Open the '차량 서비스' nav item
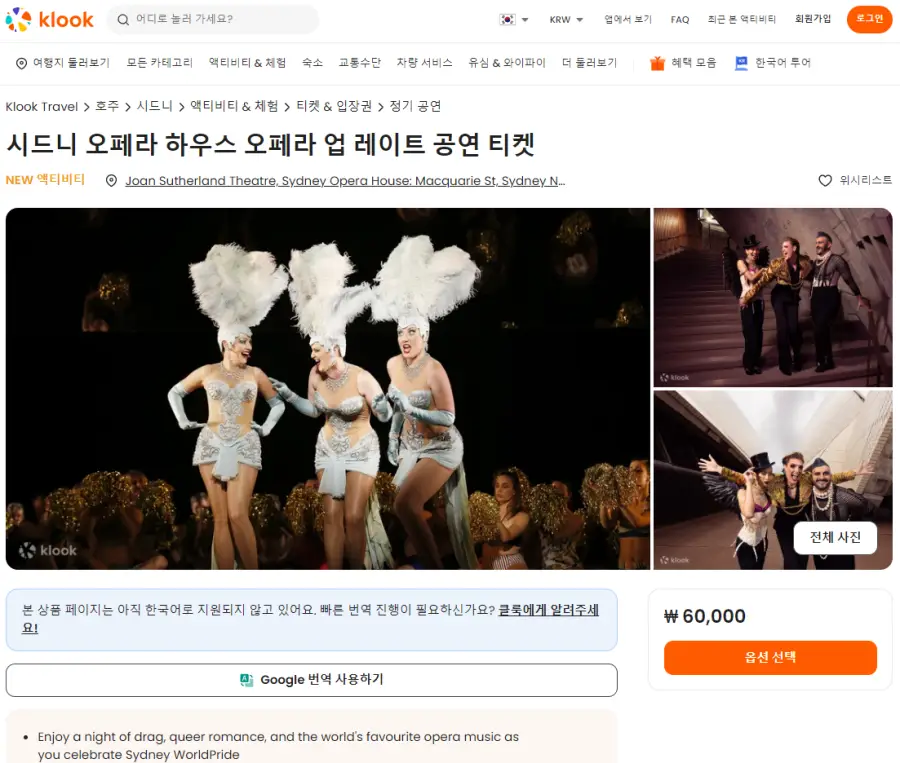The image size is (900, 763). coord(424,63)
